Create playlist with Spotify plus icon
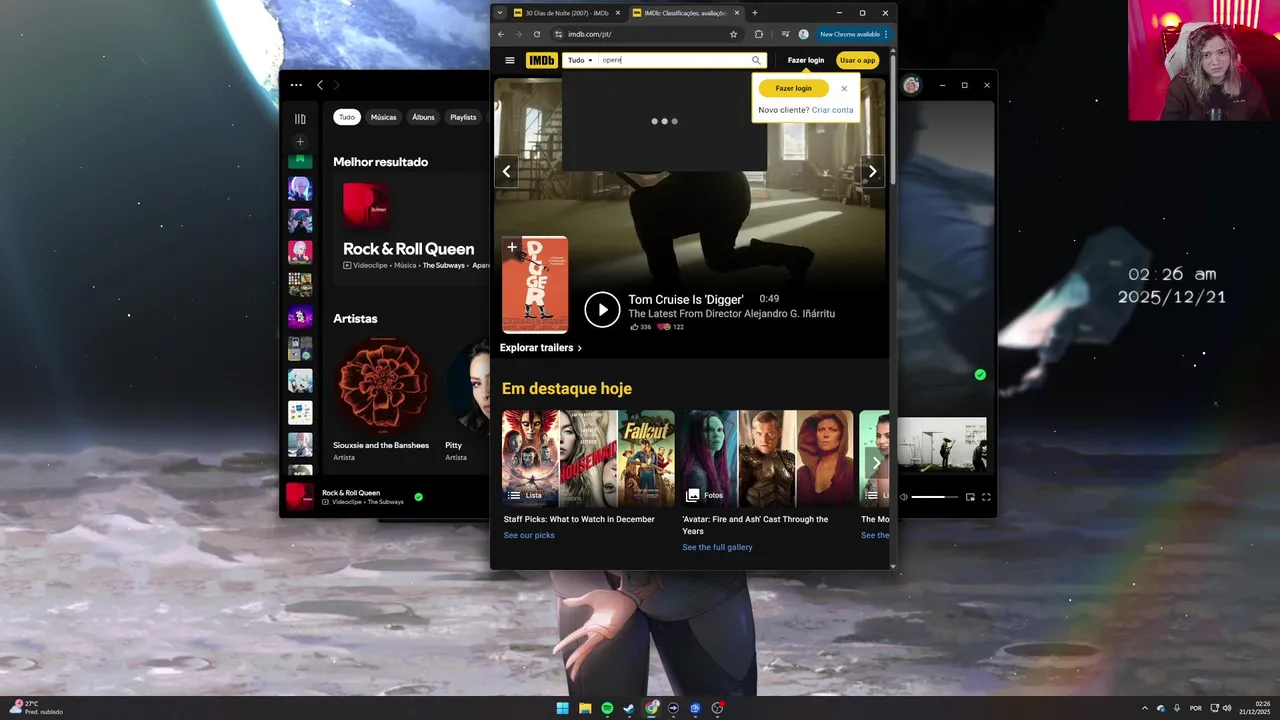Image resolution: width=1280 pixels, height=720 pixels. 300,142
